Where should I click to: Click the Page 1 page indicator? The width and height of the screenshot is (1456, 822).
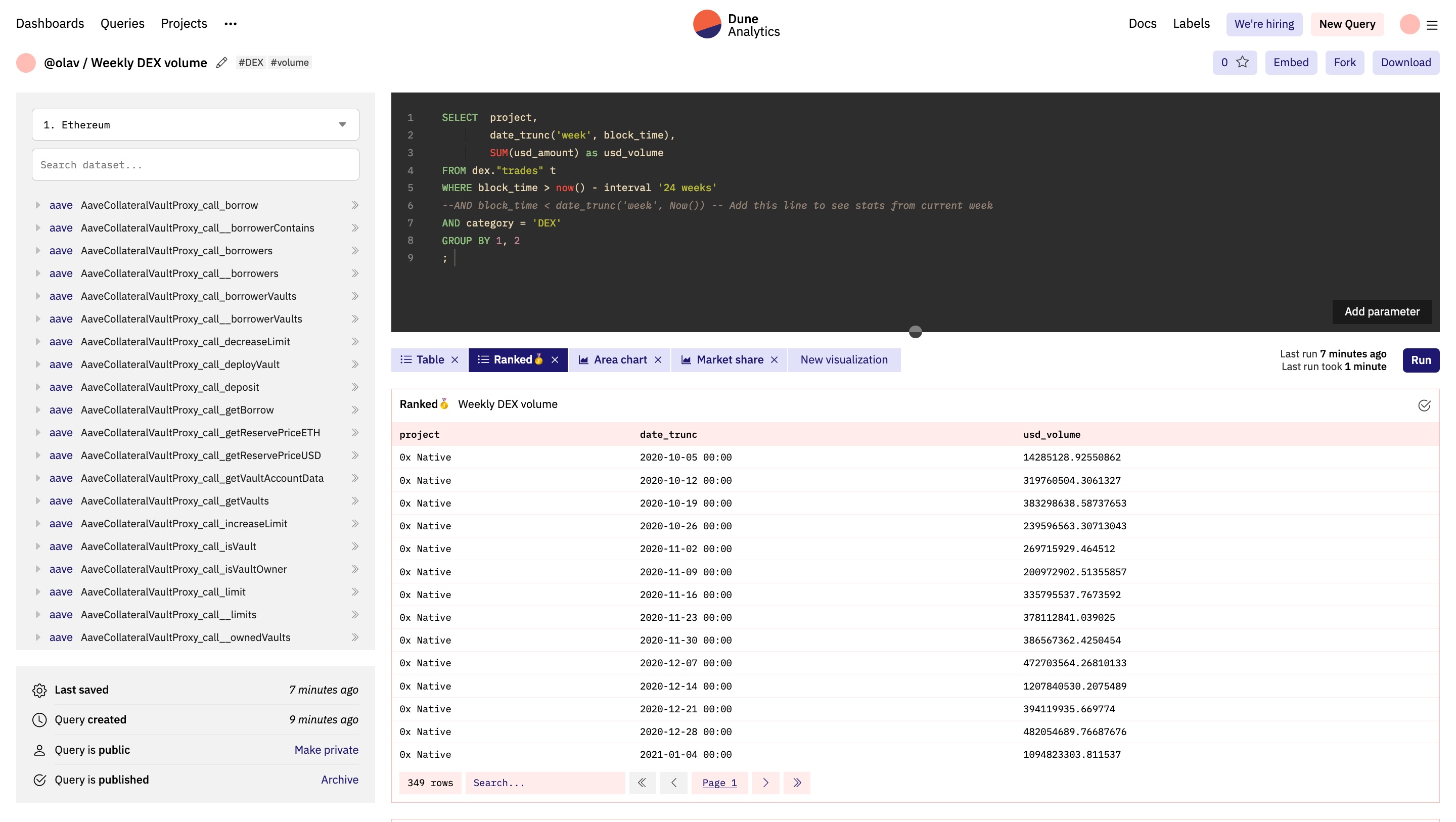pyautogui.click(x=719, y=783)
